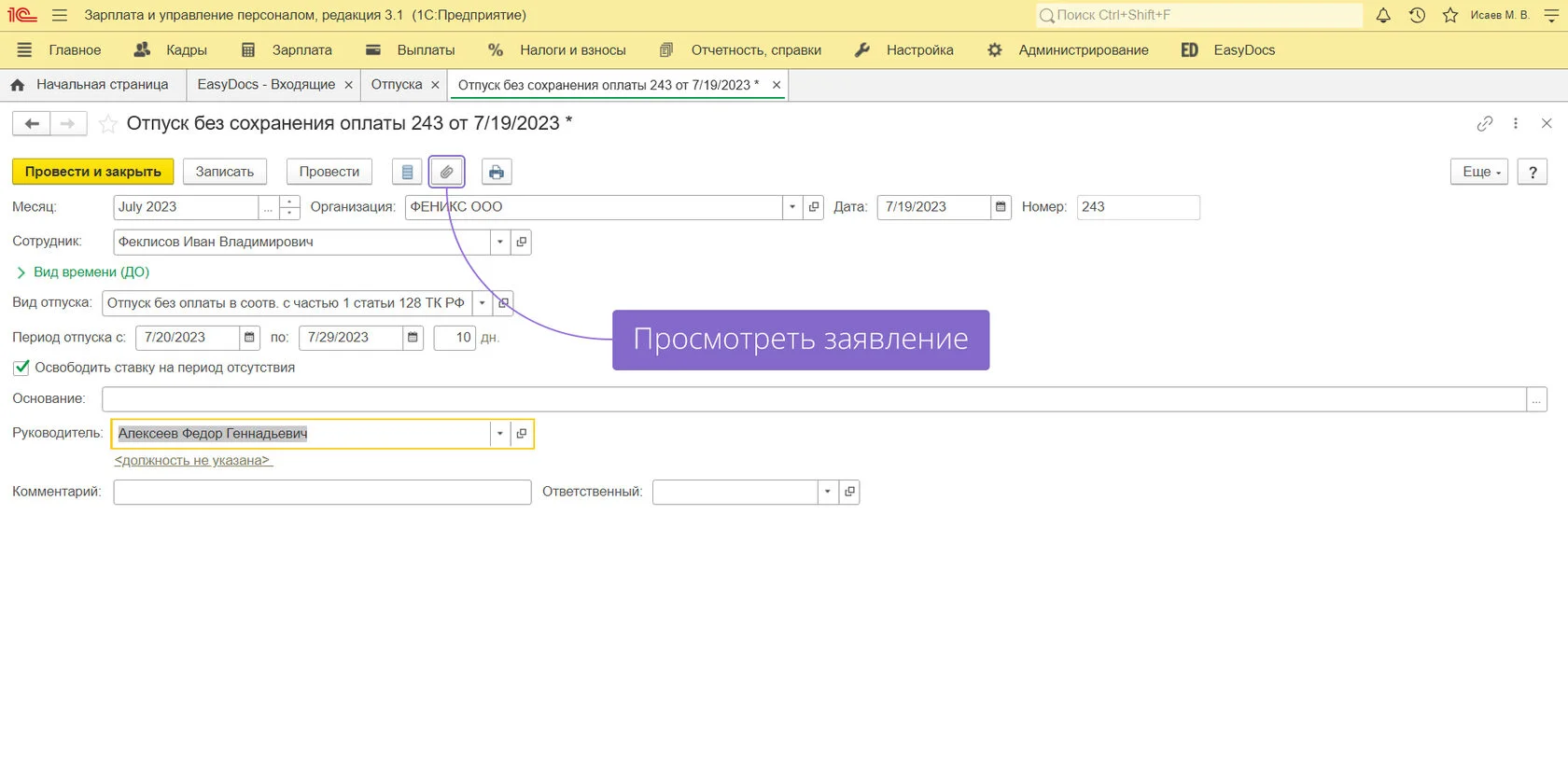Viewport: 1568px width, 779px height.
Task: Add document to favorites with star
Action: (x=108, y=123)
